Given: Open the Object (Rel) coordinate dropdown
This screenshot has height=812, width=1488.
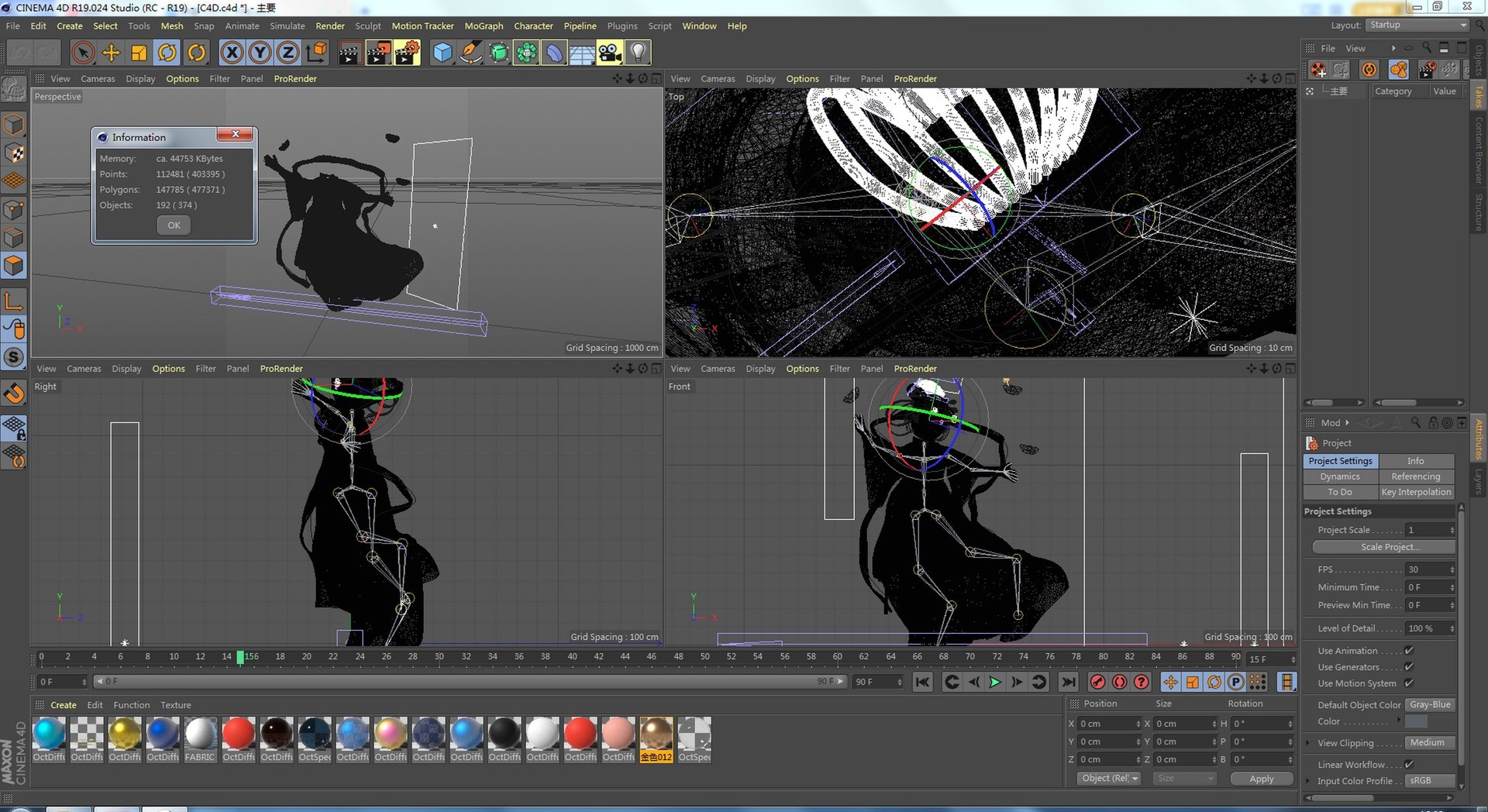Looking at the screenshot, I should (x=1109, y=779).
